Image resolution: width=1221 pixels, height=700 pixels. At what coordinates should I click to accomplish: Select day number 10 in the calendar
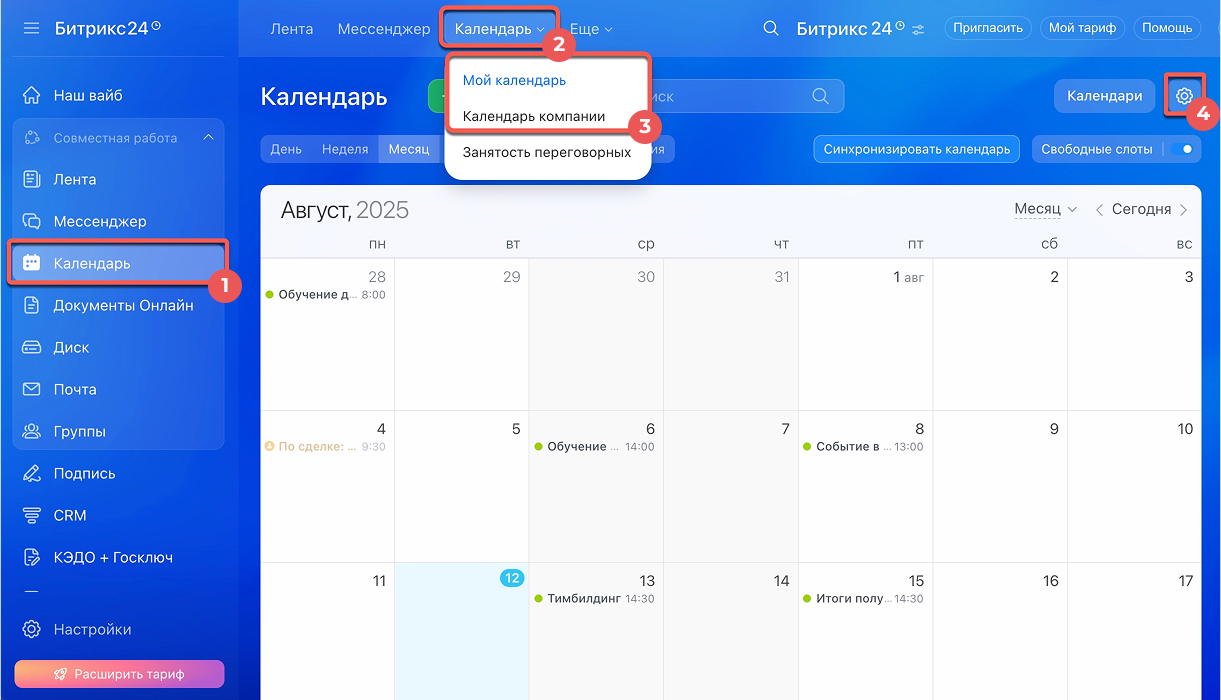click(x=1185, y=429)
